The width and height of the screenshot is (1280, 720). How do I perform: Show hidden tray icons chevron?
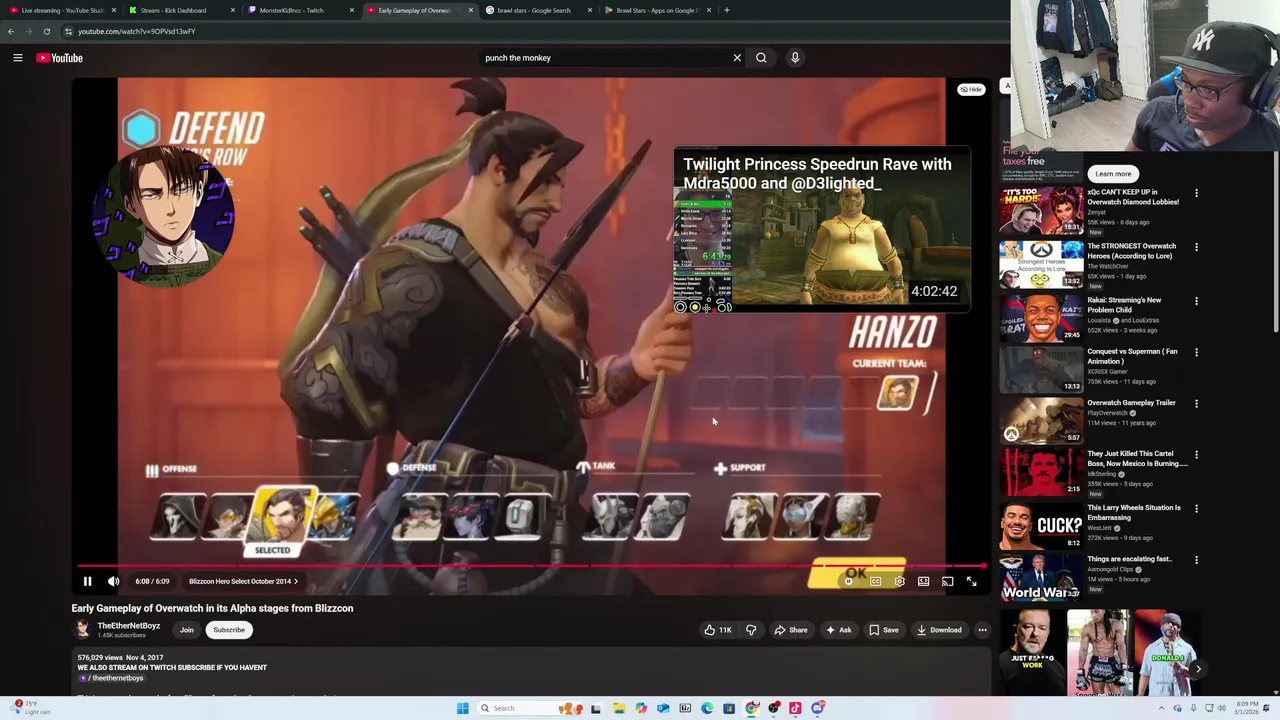click(1161, 708)
